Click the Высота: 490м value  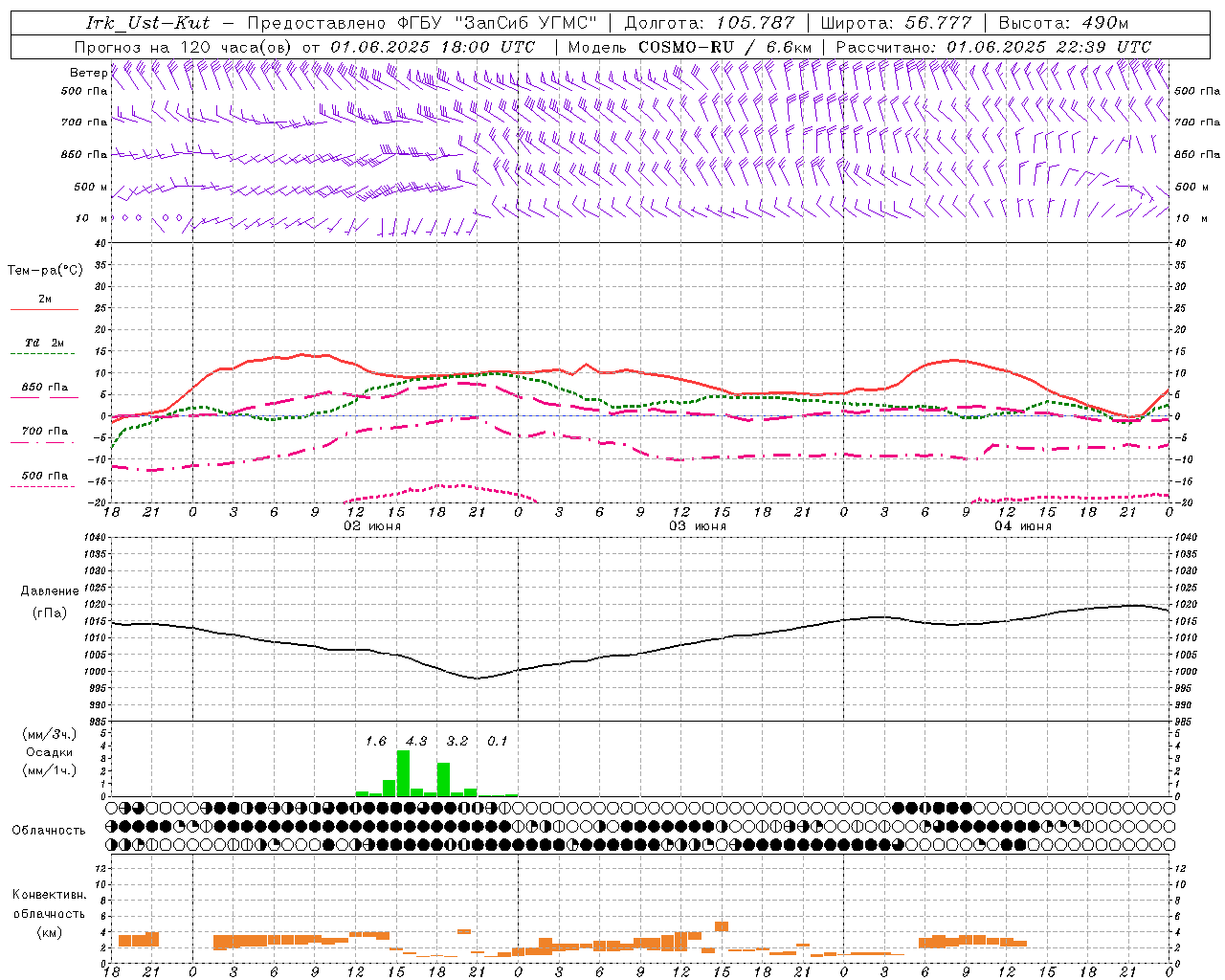(1063, 23)
